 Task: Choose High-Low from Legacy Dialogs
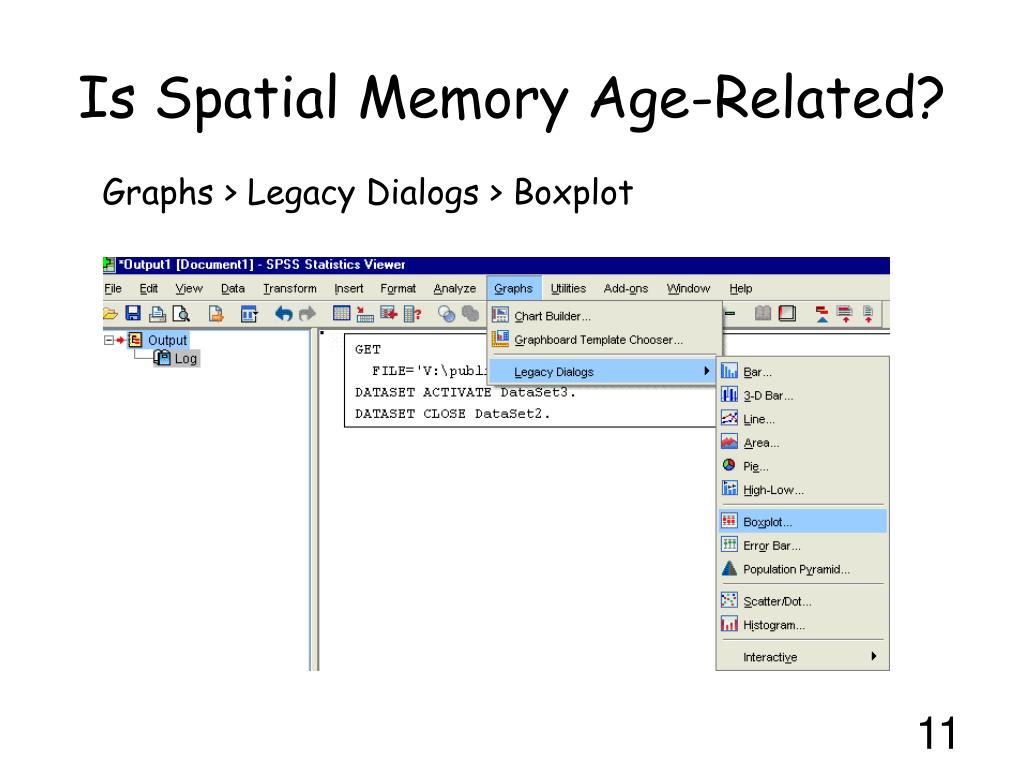803,490
